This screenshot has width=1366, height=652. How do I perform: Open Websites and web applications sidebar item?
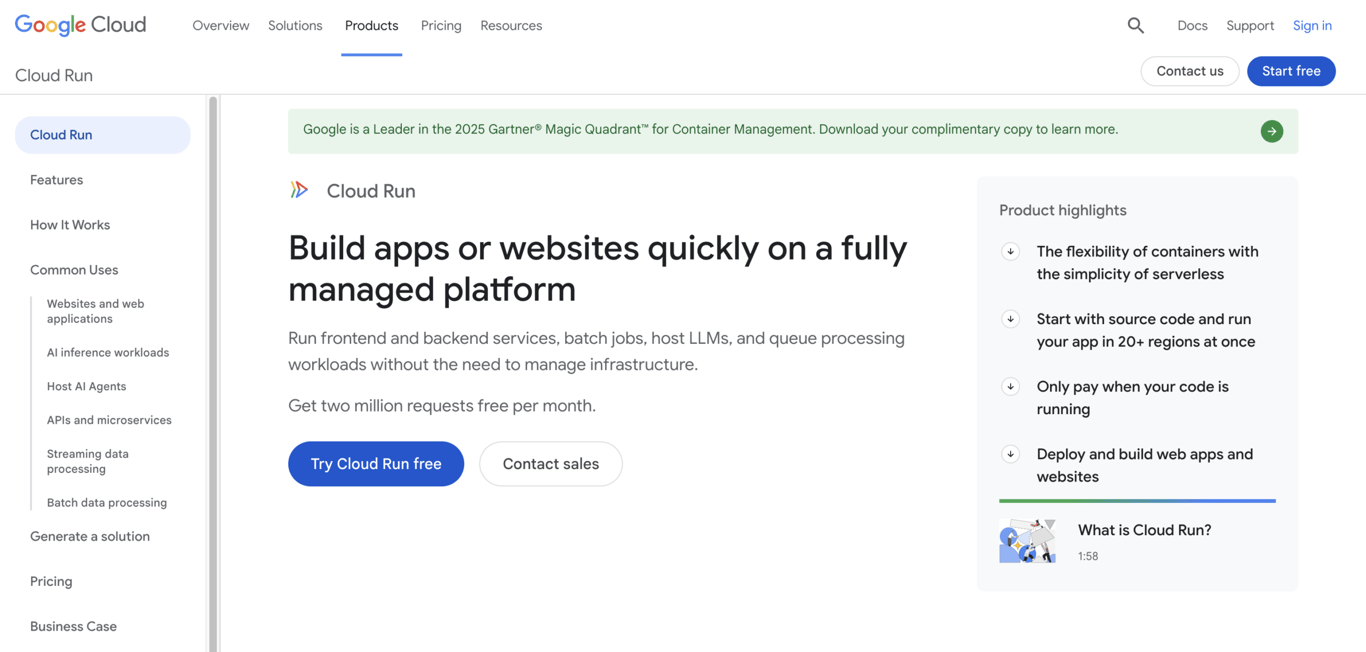click(96, 311)
